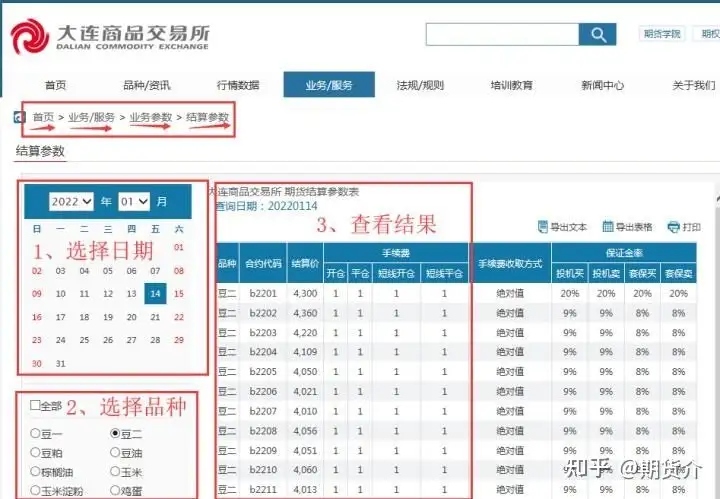Select highlighted calendar date 14
This screenshot has height=499, width=720.
tap(155, 293)
